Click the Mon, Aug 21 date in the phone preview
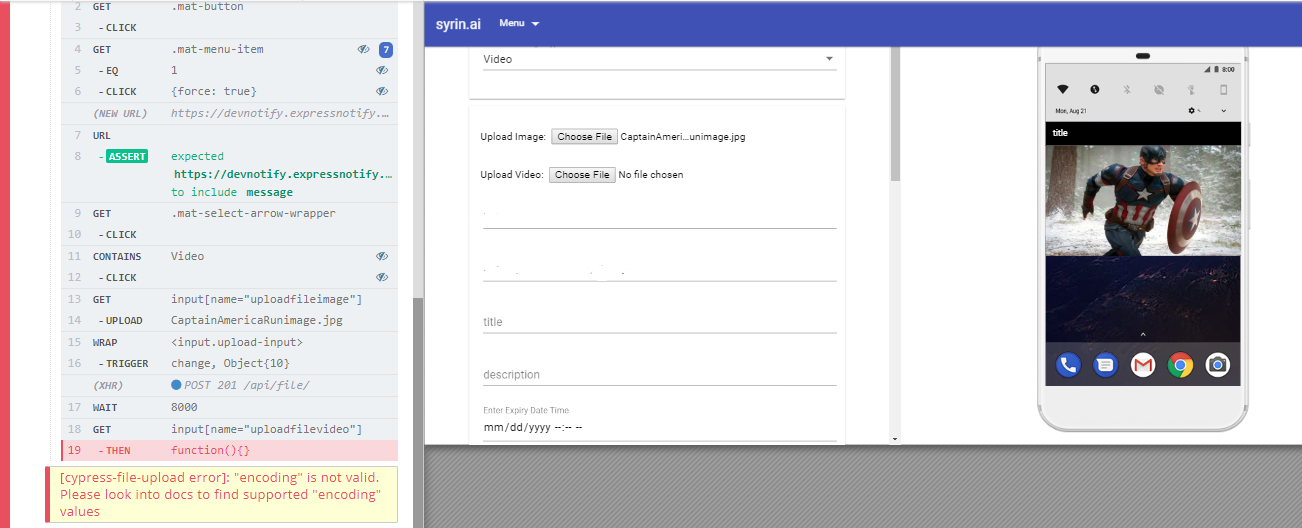 (x=1071, y=110)
